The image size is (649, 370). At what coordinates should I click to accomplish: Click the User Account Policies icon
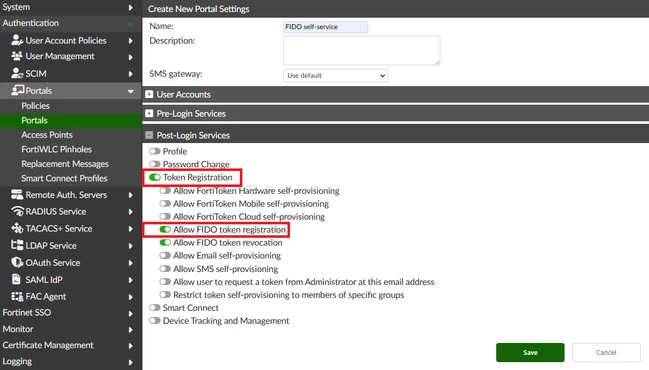pyautogui.click(x=17, y=40)
